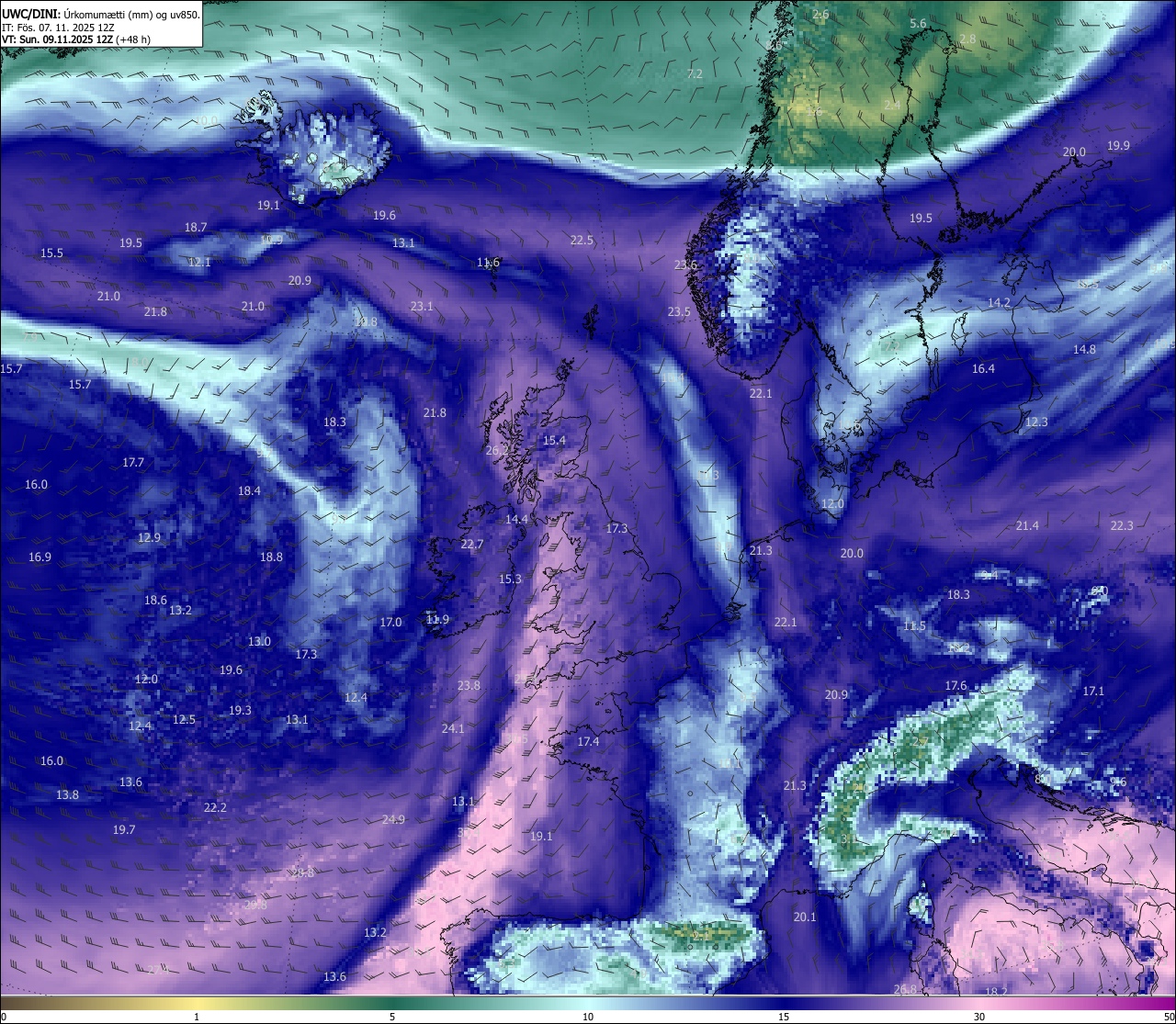The image size is (1176, 1024).
Task: Click the value 22.2 in the Atlantic
Action: click(215, 807)
